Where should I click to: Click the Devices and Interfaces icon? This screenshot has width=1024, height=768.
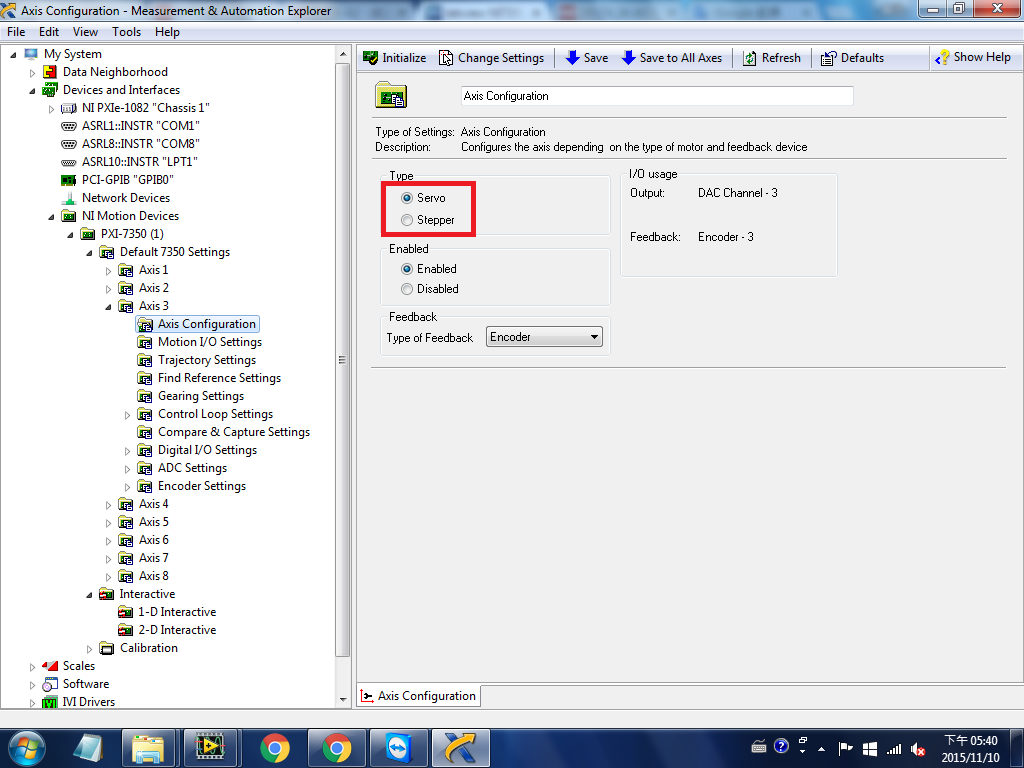(50, 90)
